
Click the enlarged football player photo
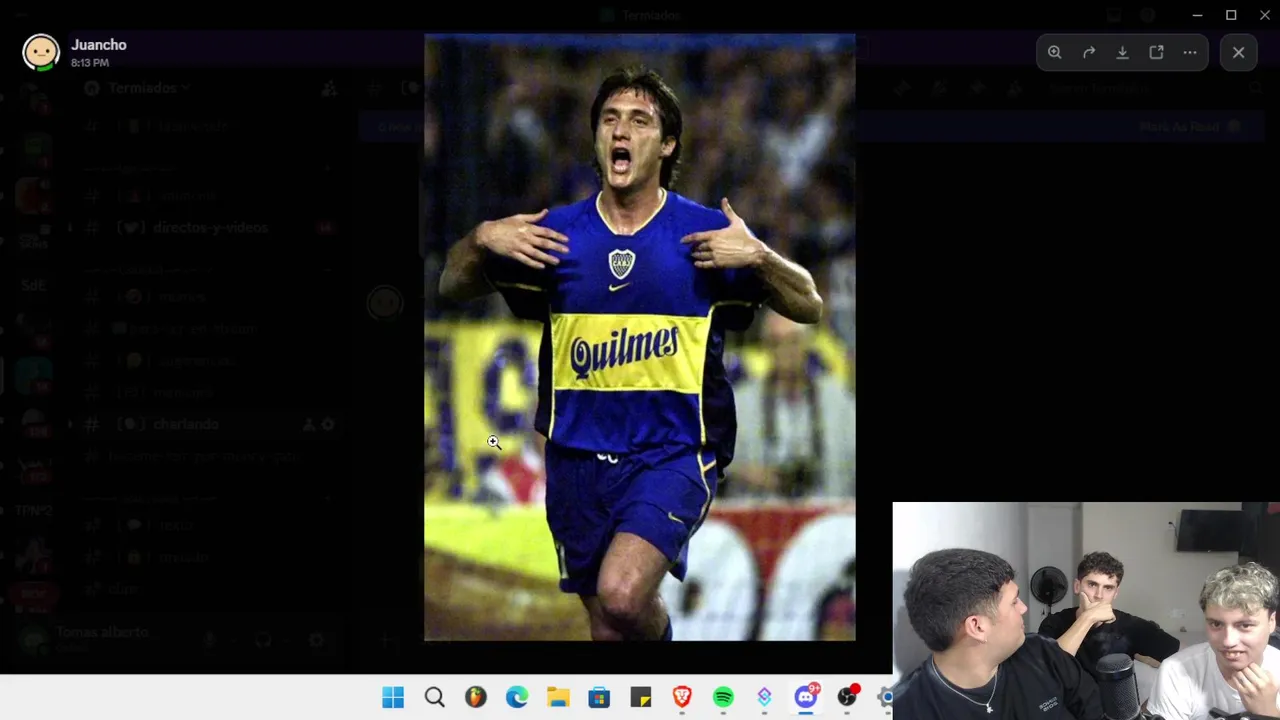pyautogui.click(x=640, y=338)
